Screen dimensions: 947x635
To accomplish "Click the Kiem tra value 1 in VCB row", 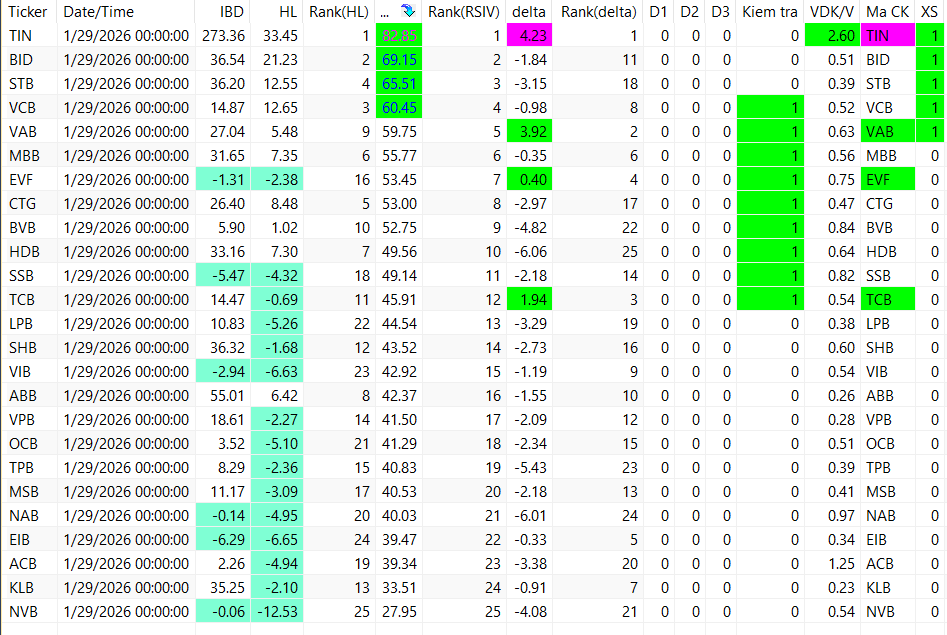I will point(770,108).
